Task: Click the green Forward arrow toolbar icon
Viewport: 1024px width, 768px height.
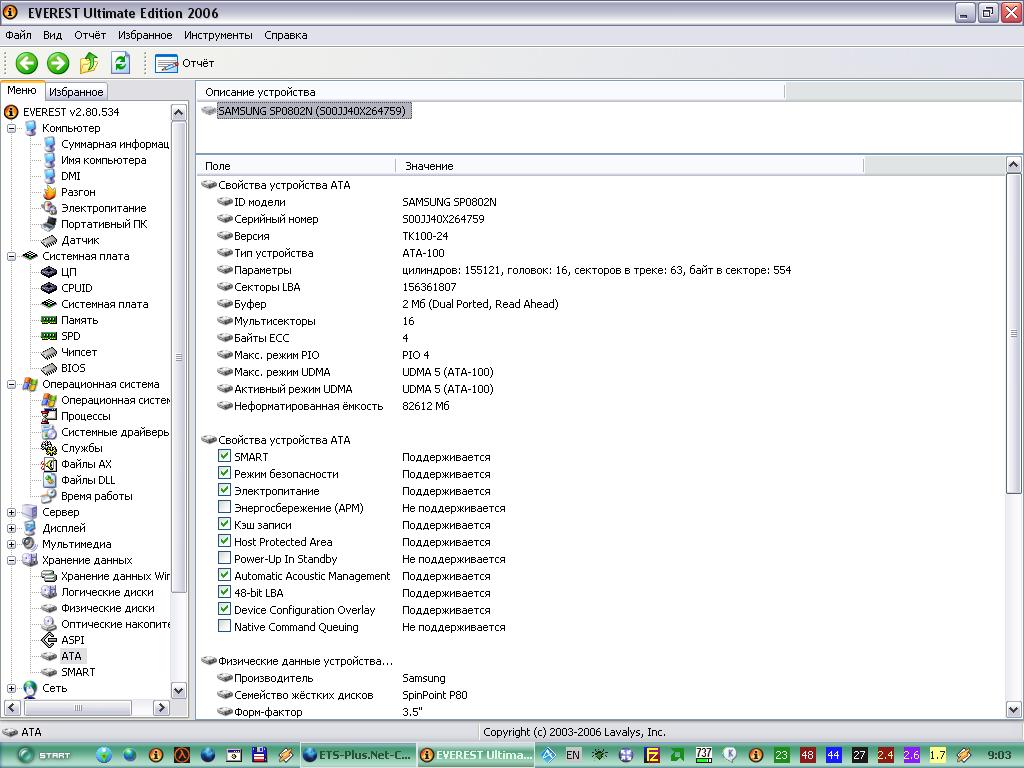Action: [58, 63]
